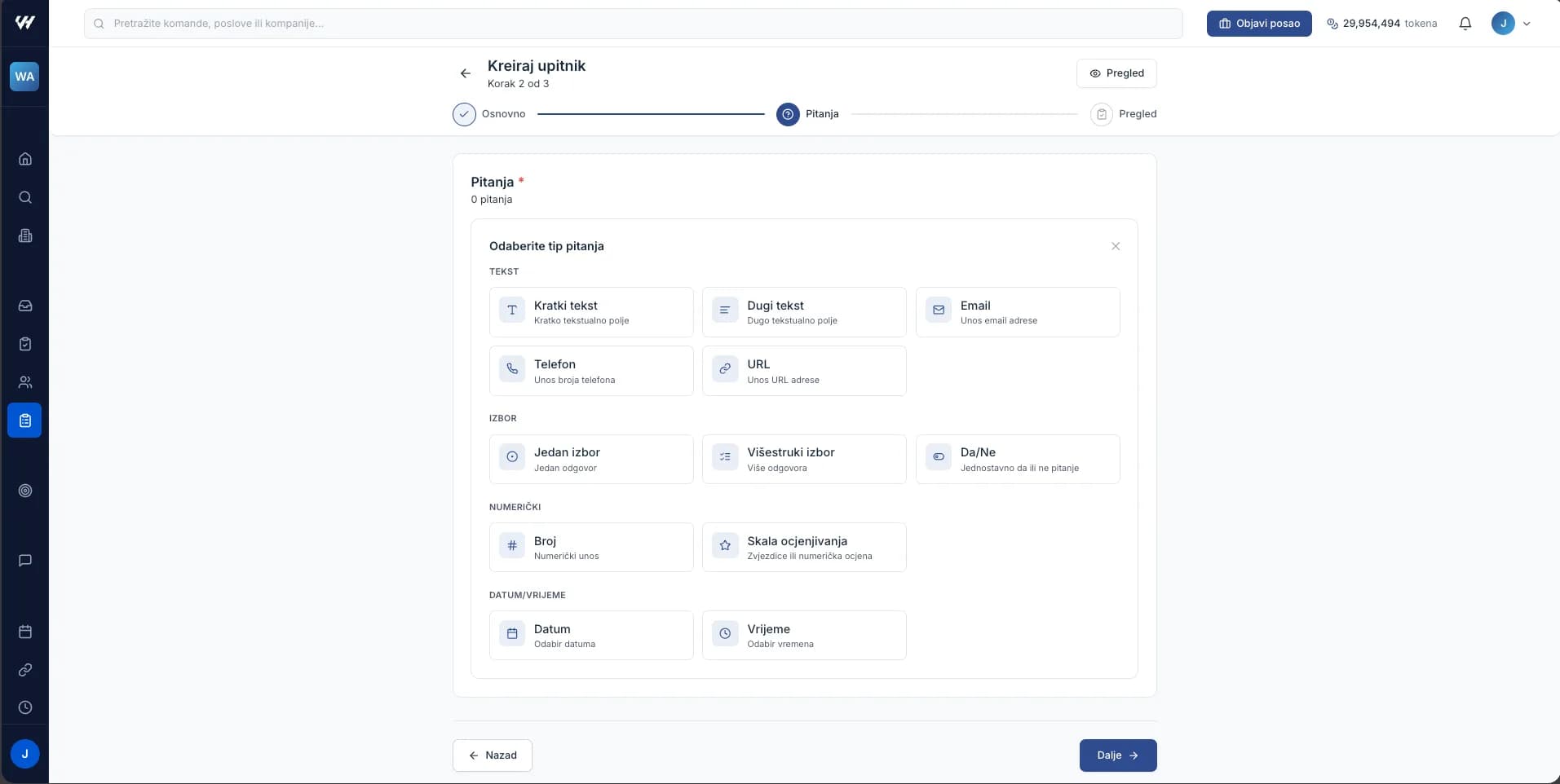This screenshot has height=784, width=1560.
Task: Choose Email question type
Action: 1018,312
